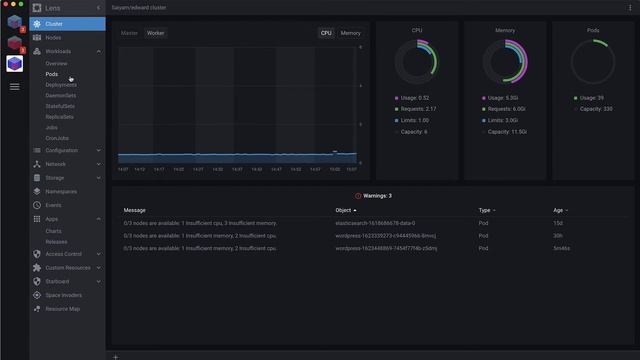Click the red warning icon beside Warnings
The height and width of the screenshot is (360, 640).
coord(358,196)
